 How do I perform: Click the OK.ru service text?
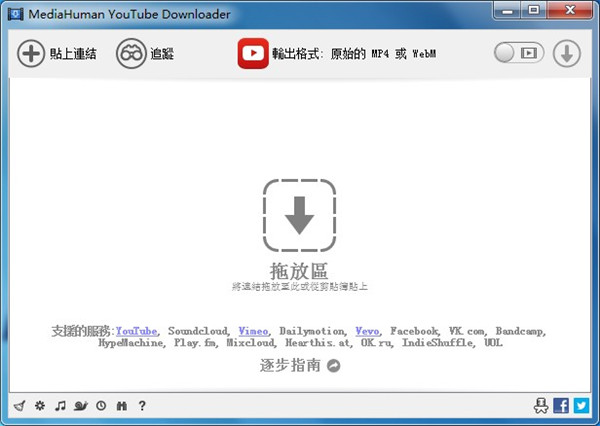click(x=376, y=343)
